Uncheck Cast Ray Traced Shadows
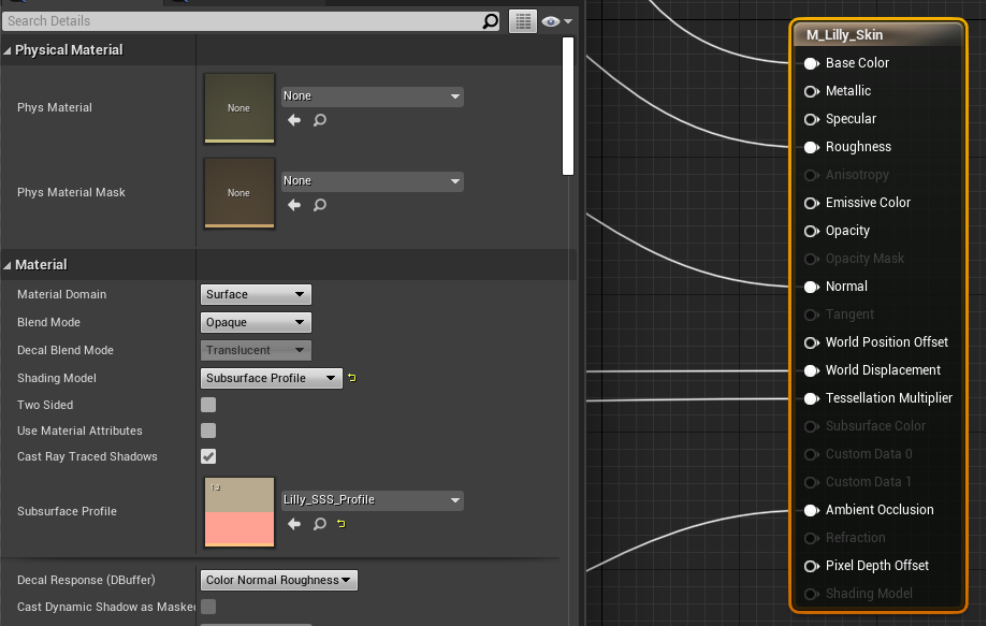Viewport: 986px width, 626px height. pos(208,457)
